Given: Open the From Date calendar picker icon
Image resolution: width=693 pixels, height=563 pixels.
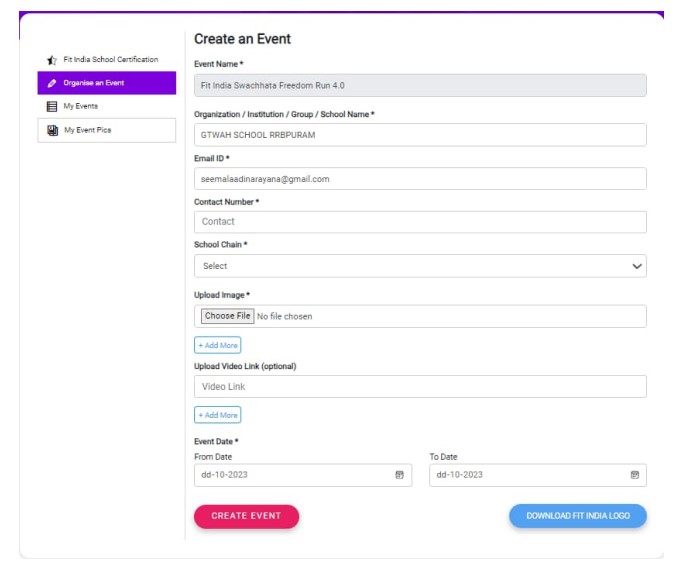Looking at the screenshot, I should coord(399,475).
